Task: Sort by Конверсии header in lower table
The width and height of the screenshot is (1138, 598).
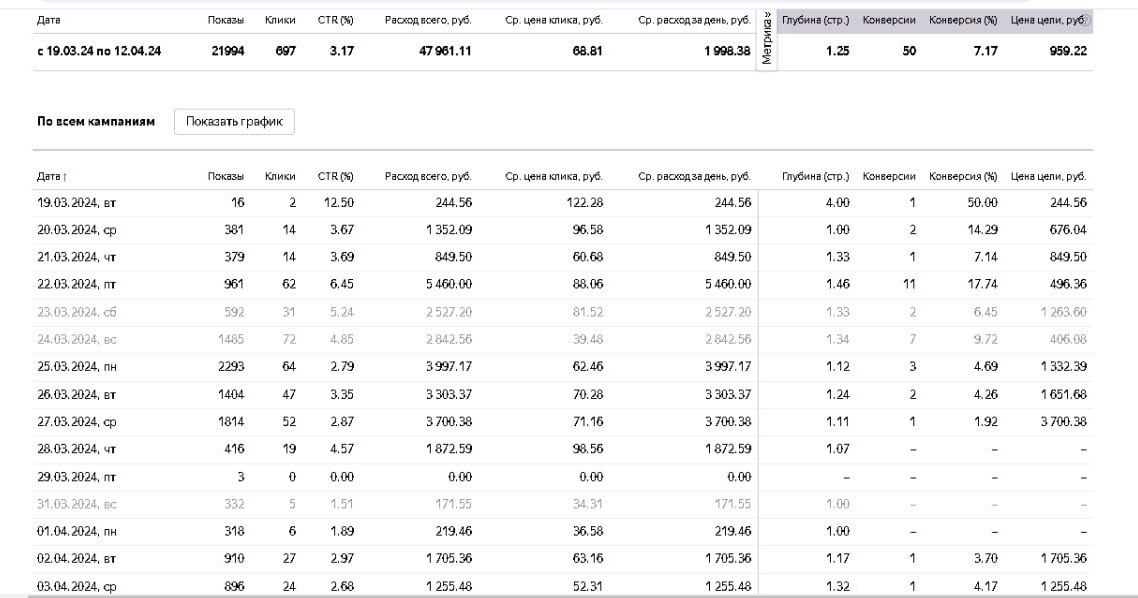Action: point(889,176)
